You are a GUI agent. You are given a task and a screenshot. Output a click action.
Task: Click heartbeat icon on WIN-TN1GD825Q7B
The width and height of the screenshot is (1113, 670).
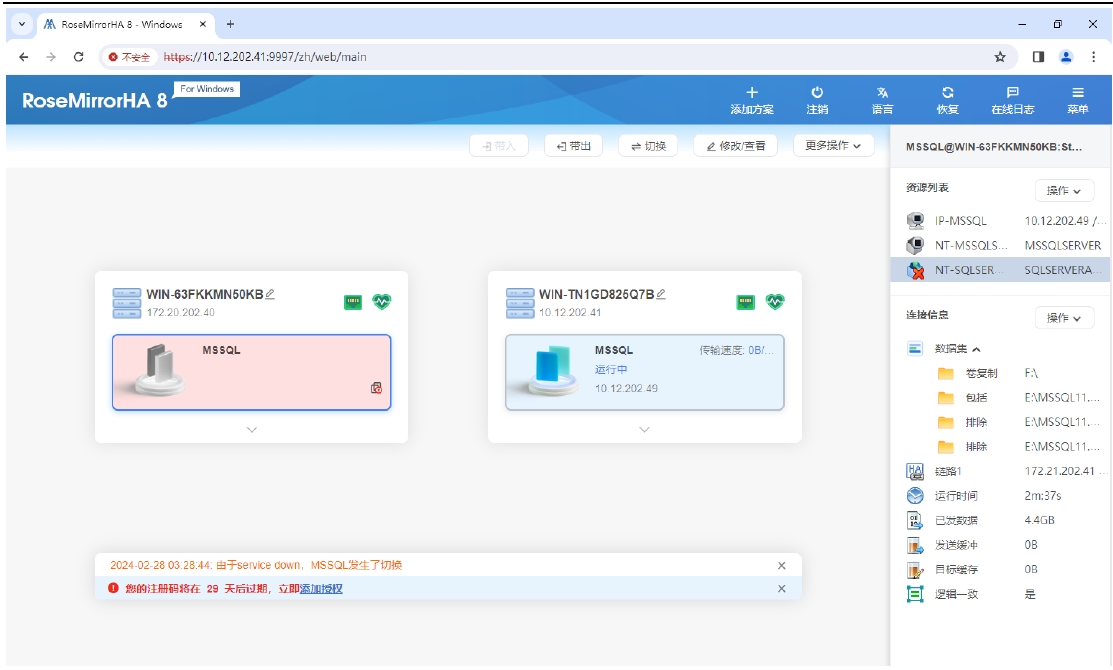774,302
